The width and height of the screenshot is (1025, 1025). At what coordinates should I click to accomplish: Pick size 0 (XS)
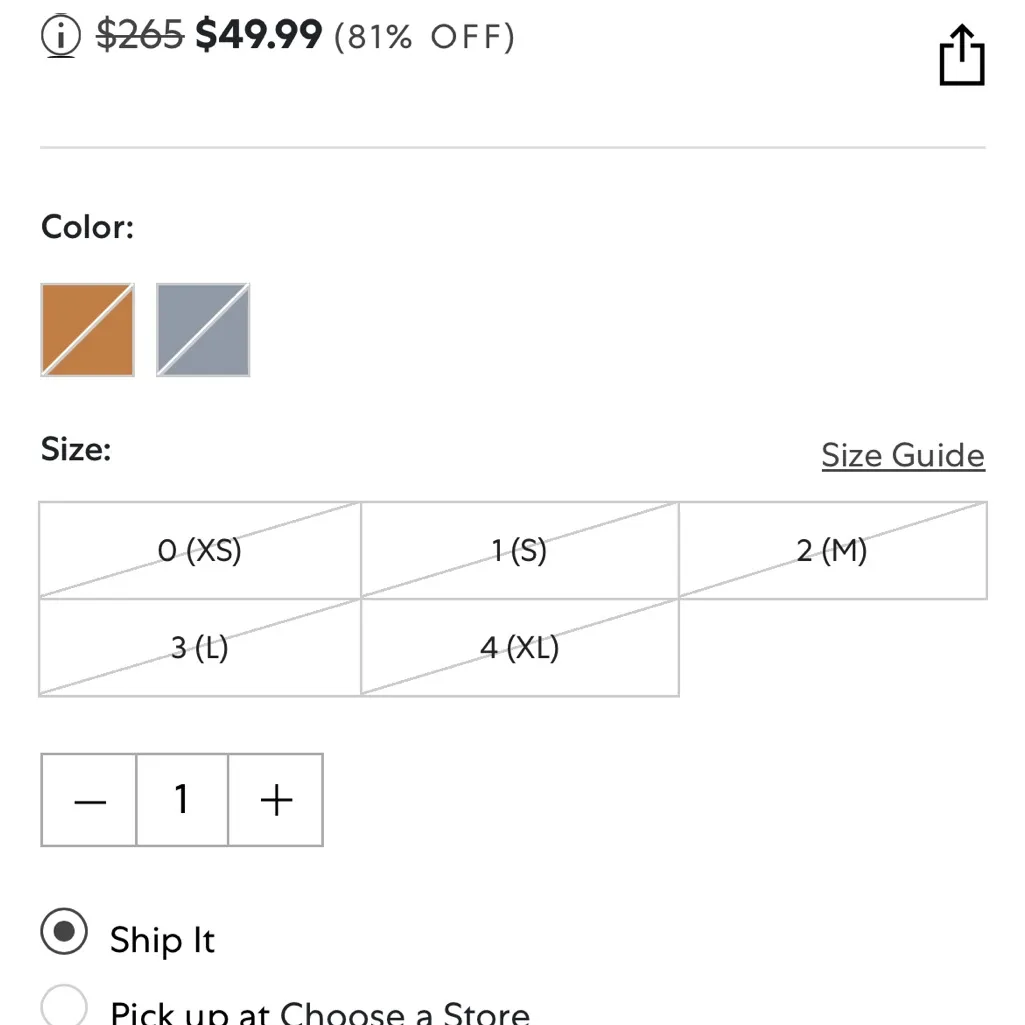point(200,551)
